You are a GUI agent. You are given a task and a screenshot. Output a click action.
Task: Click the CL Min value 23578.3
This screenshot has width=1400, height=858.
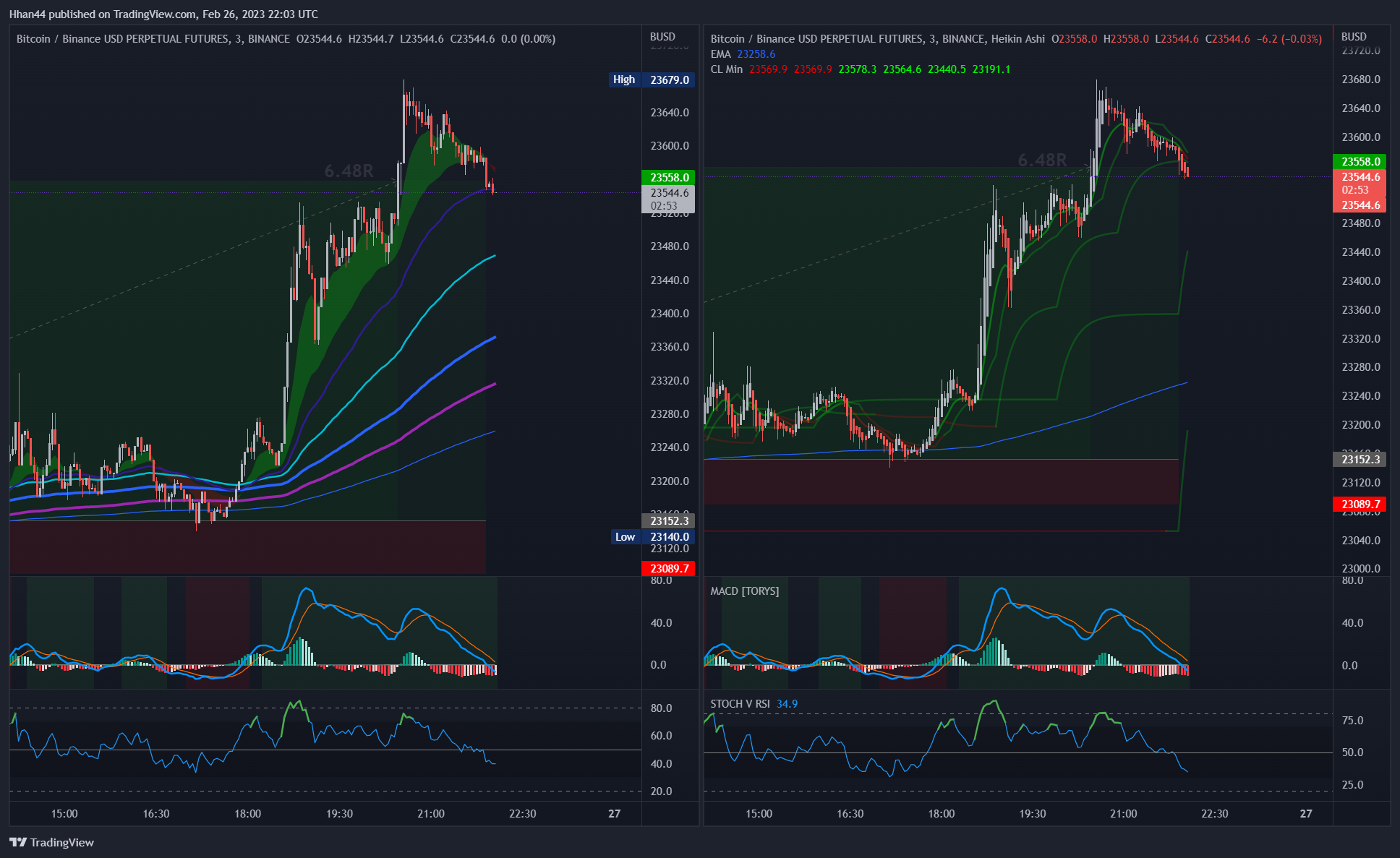point(857,69)
